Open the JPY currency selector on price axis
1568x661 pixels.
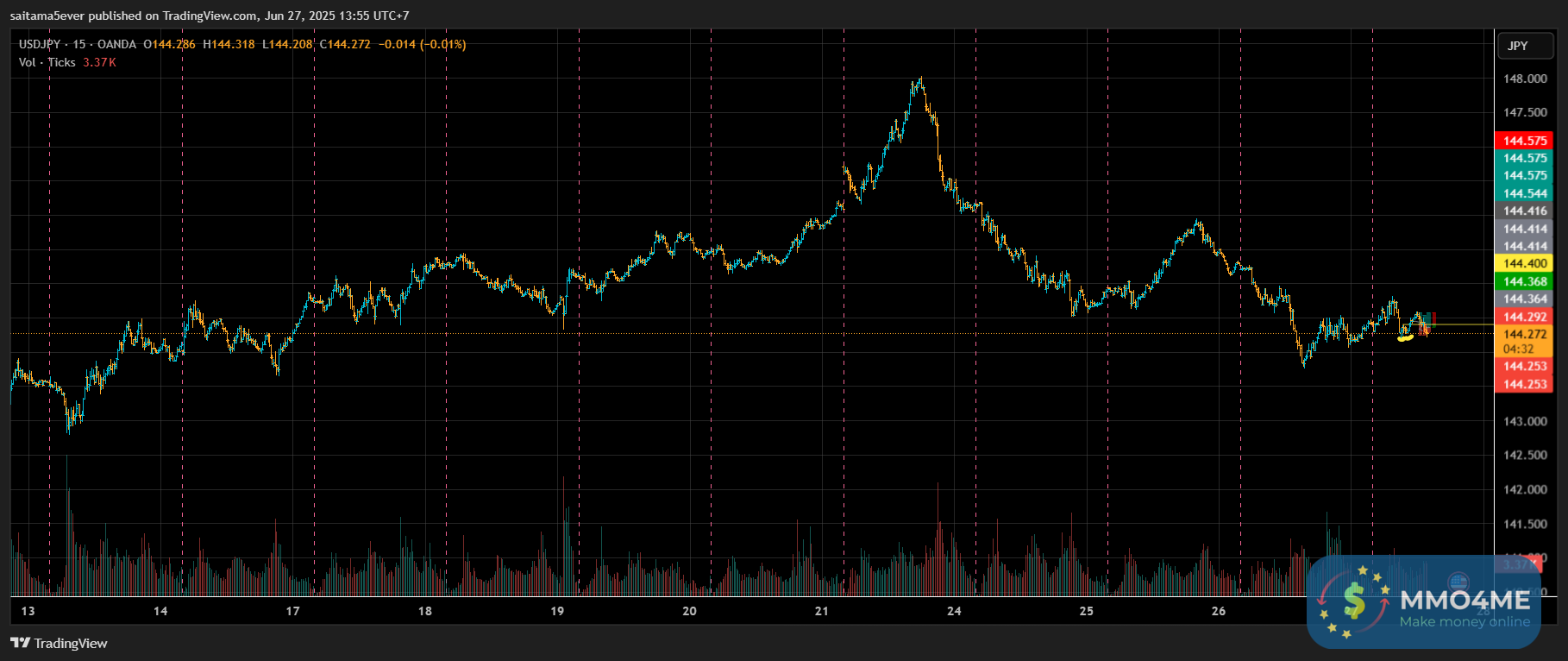click(x=1525, y=46)
